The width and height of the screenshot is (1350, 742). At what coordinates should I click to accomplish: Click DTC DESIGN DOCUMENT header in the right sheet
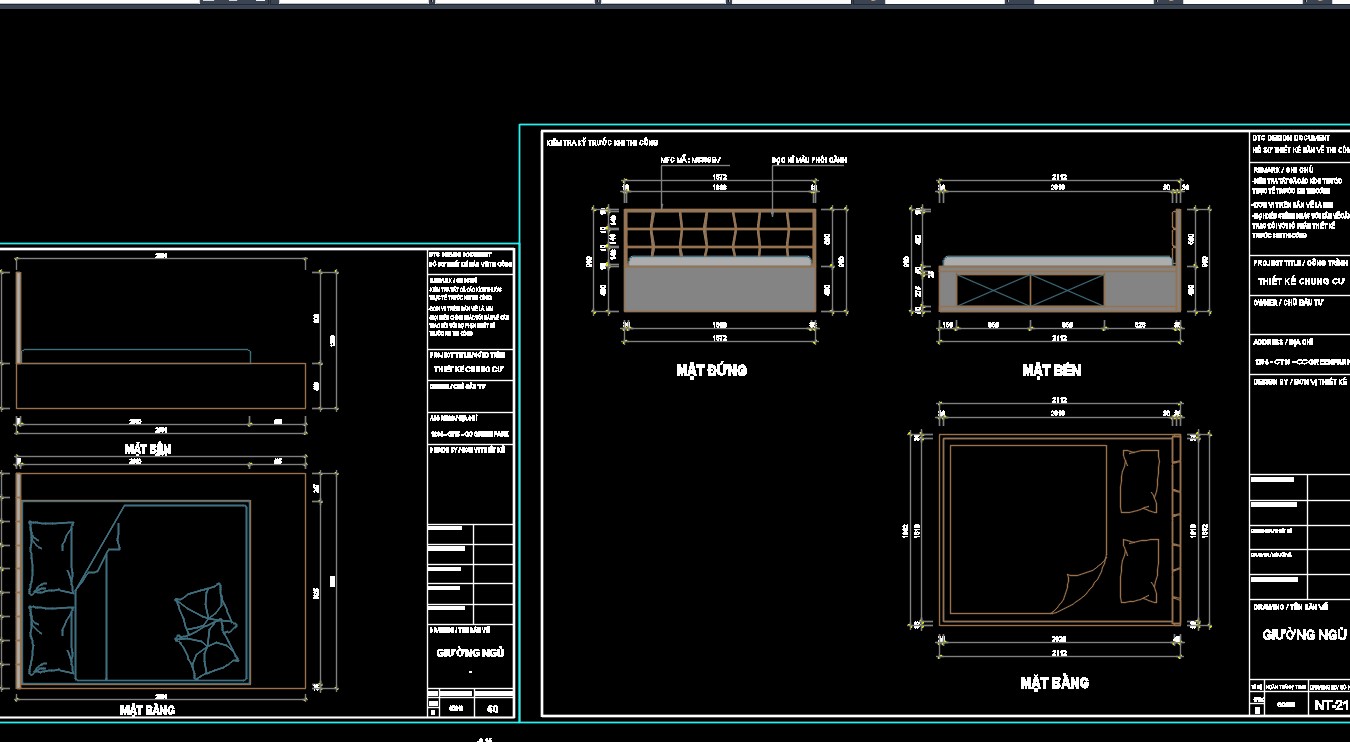(x=1291, y=138)
